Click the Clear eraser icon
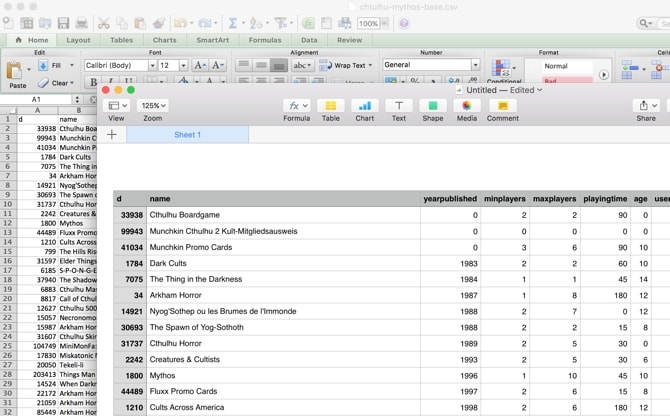 click(x=43, y=82)
